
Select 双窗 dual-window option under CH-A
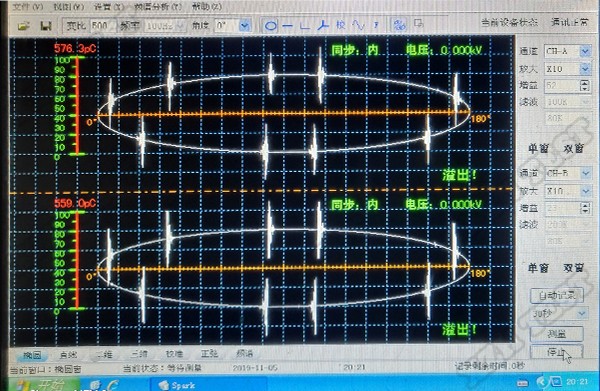click(573, 148)
